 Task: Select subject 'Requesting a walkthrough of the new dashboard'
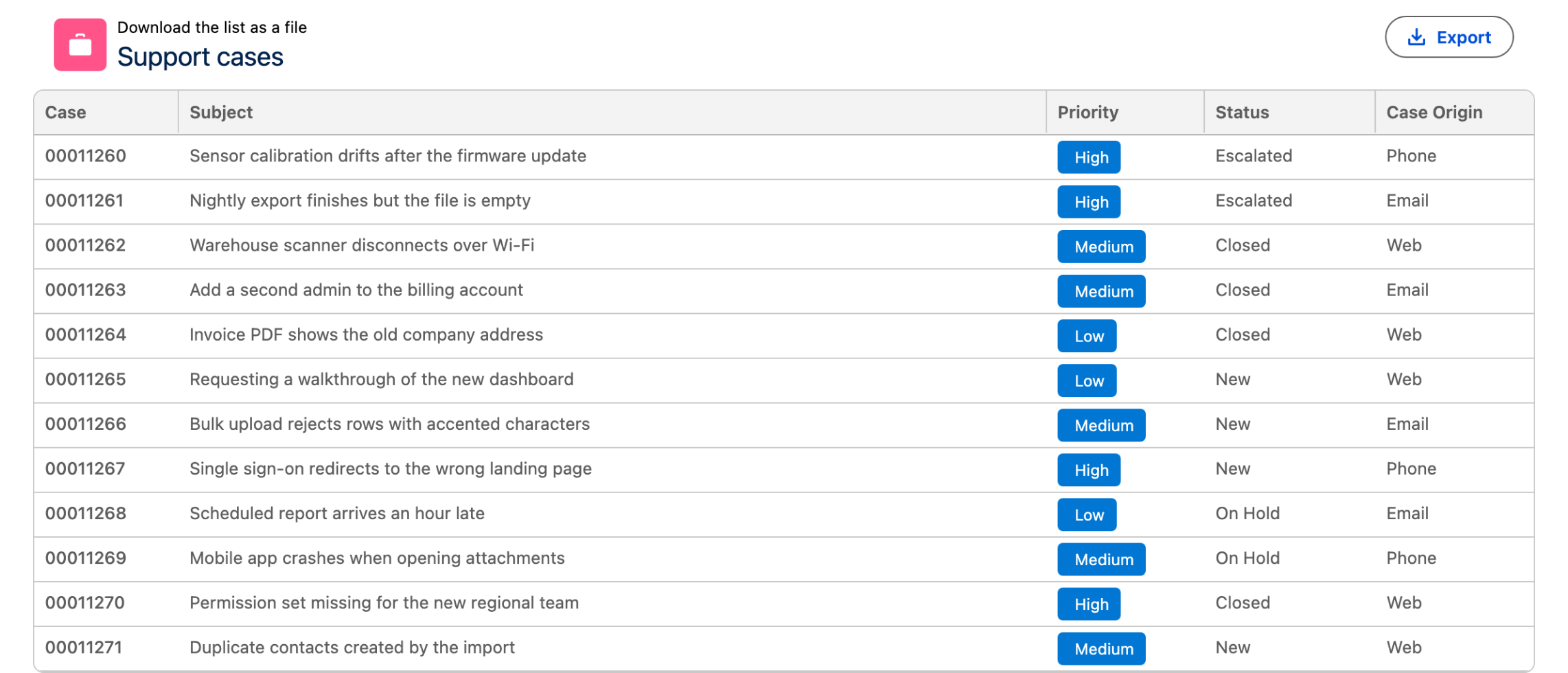point(382,379)
